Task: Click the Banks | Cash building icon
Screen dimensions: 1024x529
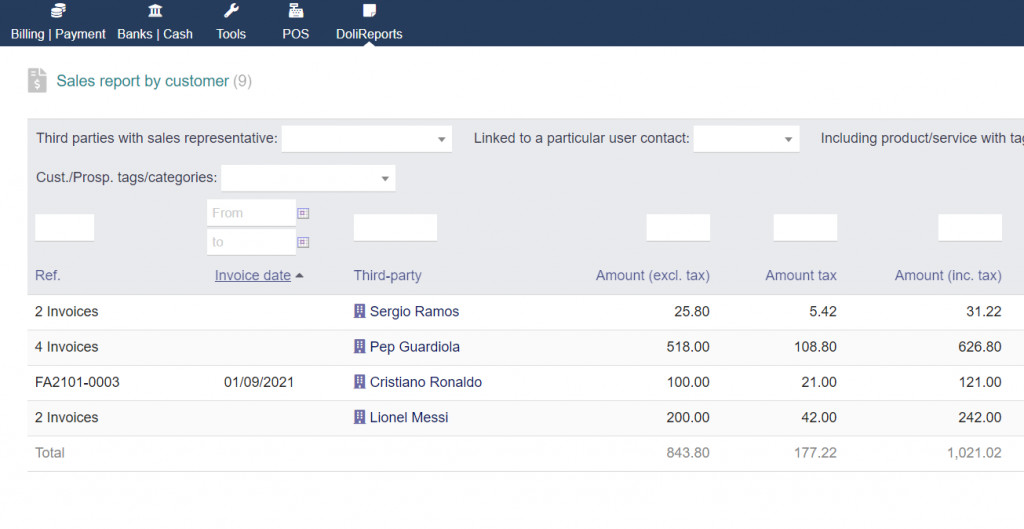Action: tap(155, 11)
